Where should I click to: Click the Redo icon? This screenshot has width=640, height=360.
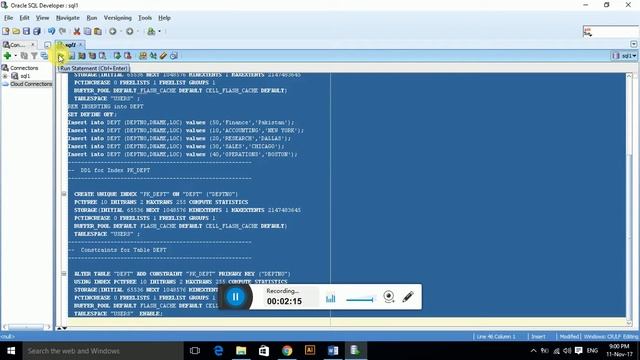coord(62,31)
